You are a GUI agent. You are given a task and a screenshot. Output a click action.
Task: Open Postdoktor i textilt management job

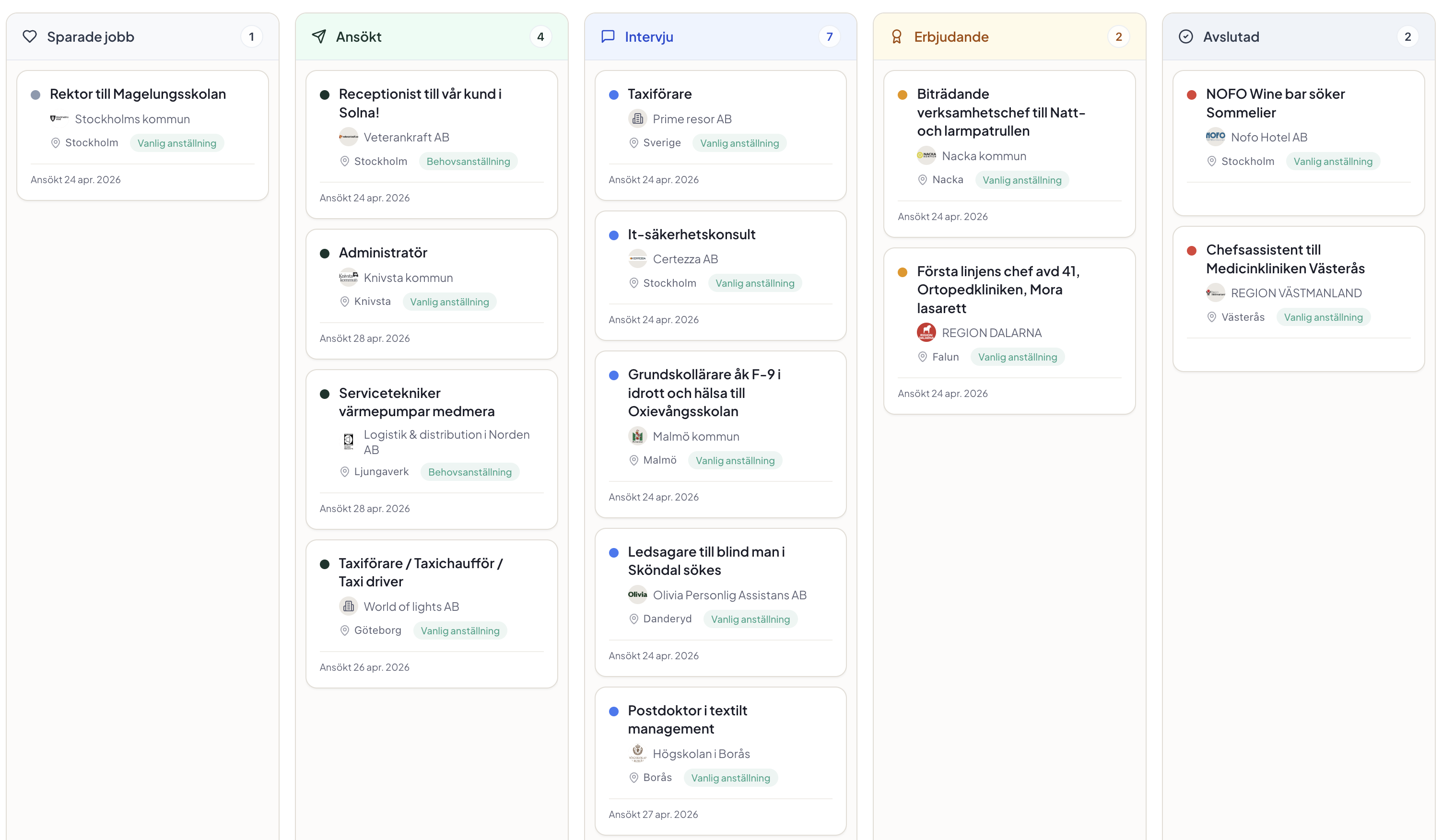point(688,720)
